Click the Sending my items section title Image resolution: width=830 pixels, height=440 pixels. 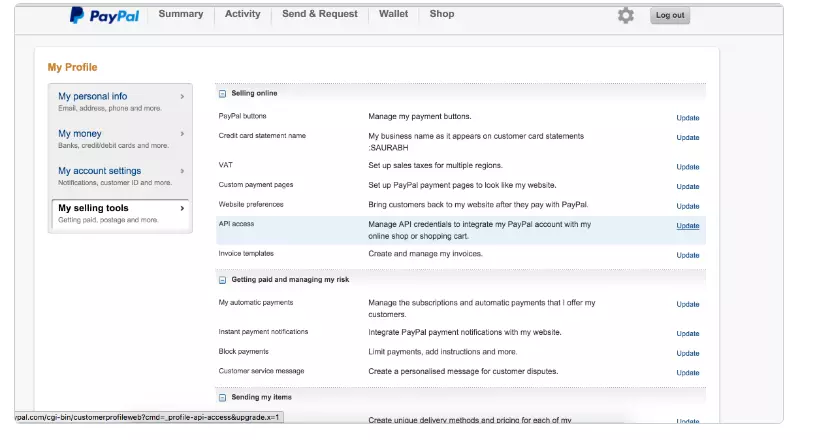(261, 397)
